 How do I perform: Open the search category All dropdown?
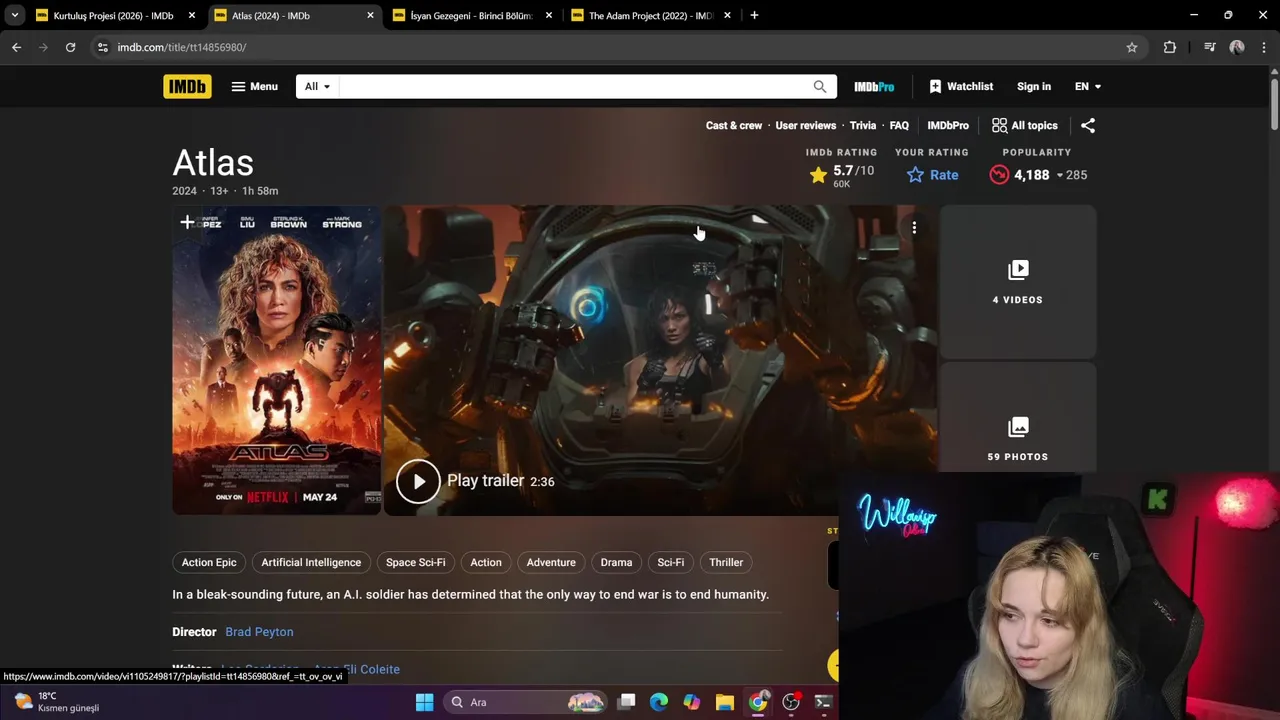317,86
